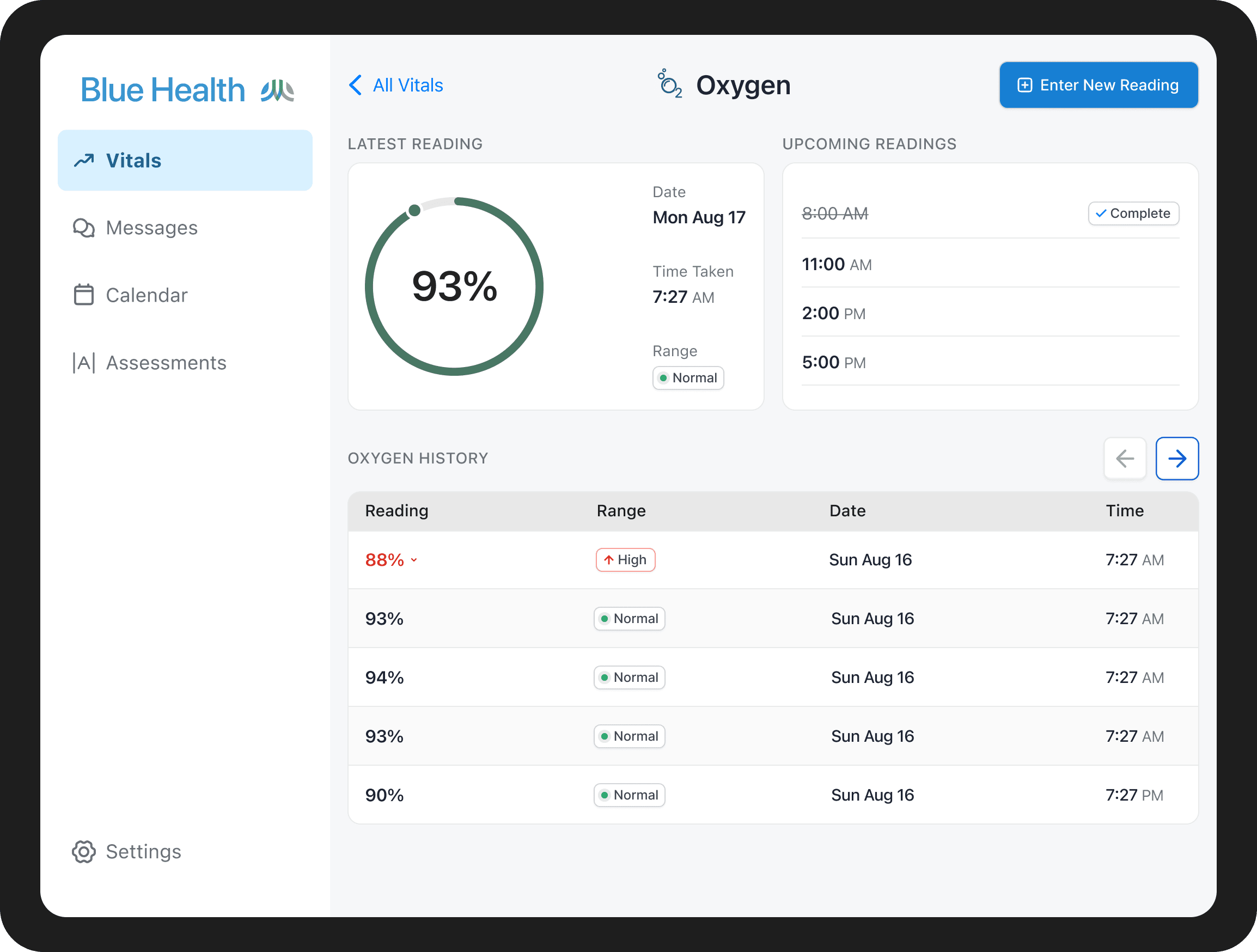Switch to Messages in the navigation menu
Image resolution: width=1257 pixels, height=952 pixels.
point(151,227)
